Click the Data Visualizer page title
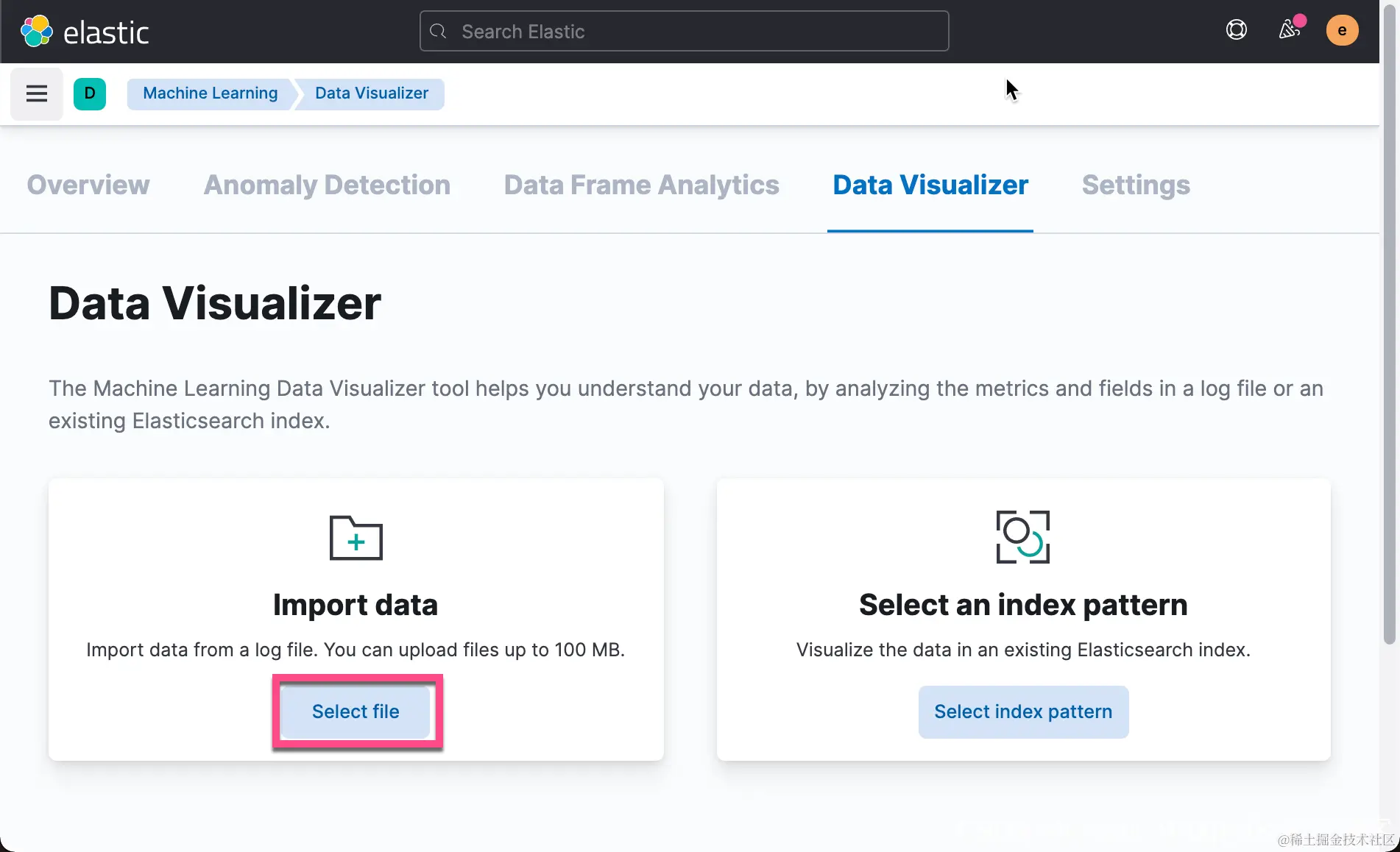 215,303
